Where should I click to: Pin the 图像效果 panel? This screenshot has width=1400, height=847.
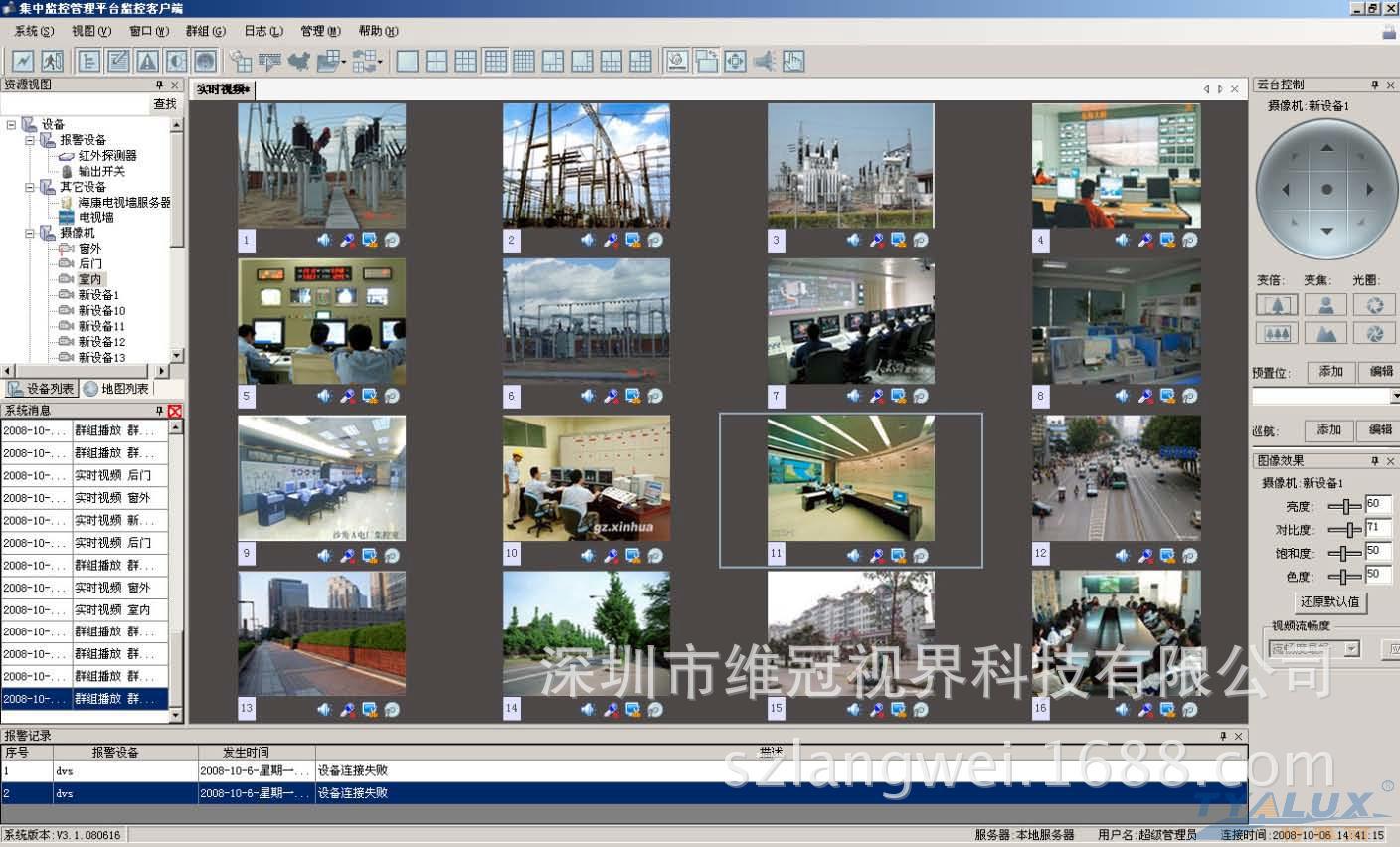1375,461
